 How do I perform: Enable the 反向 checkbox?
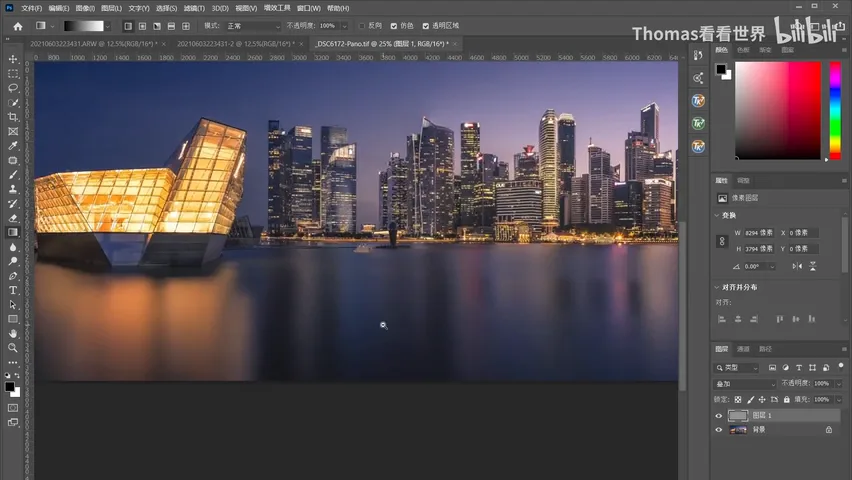point(361,26)
